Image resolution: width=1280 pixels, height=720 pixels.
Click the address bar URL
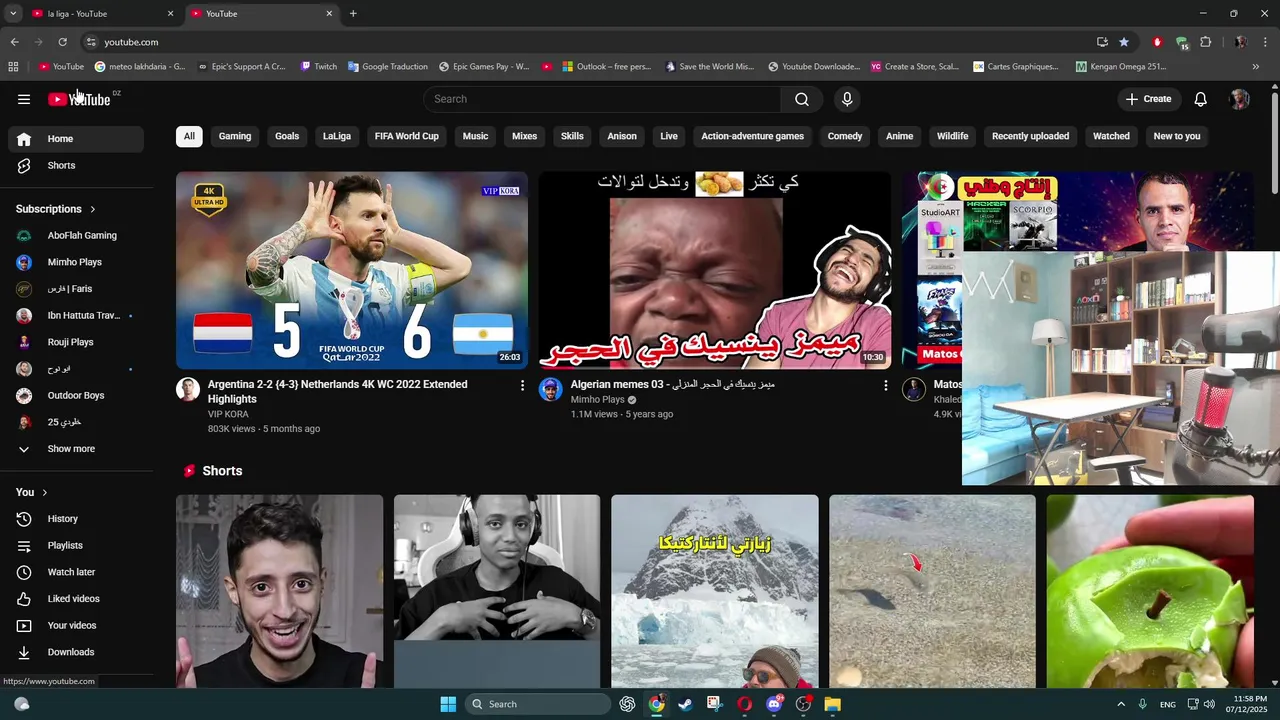pos(131,42)
